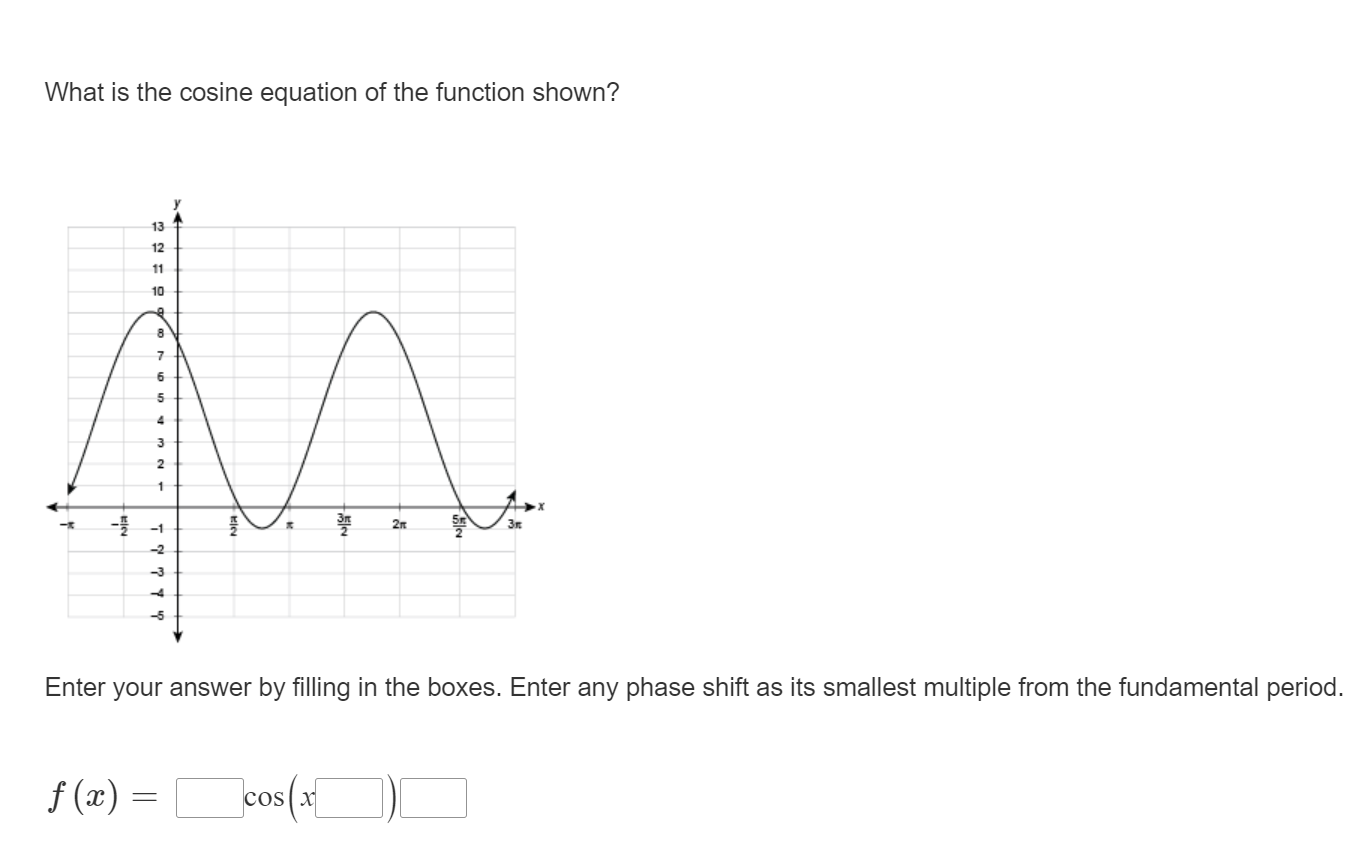Click the 13 label at the top of the y-axis

(156, 226)
